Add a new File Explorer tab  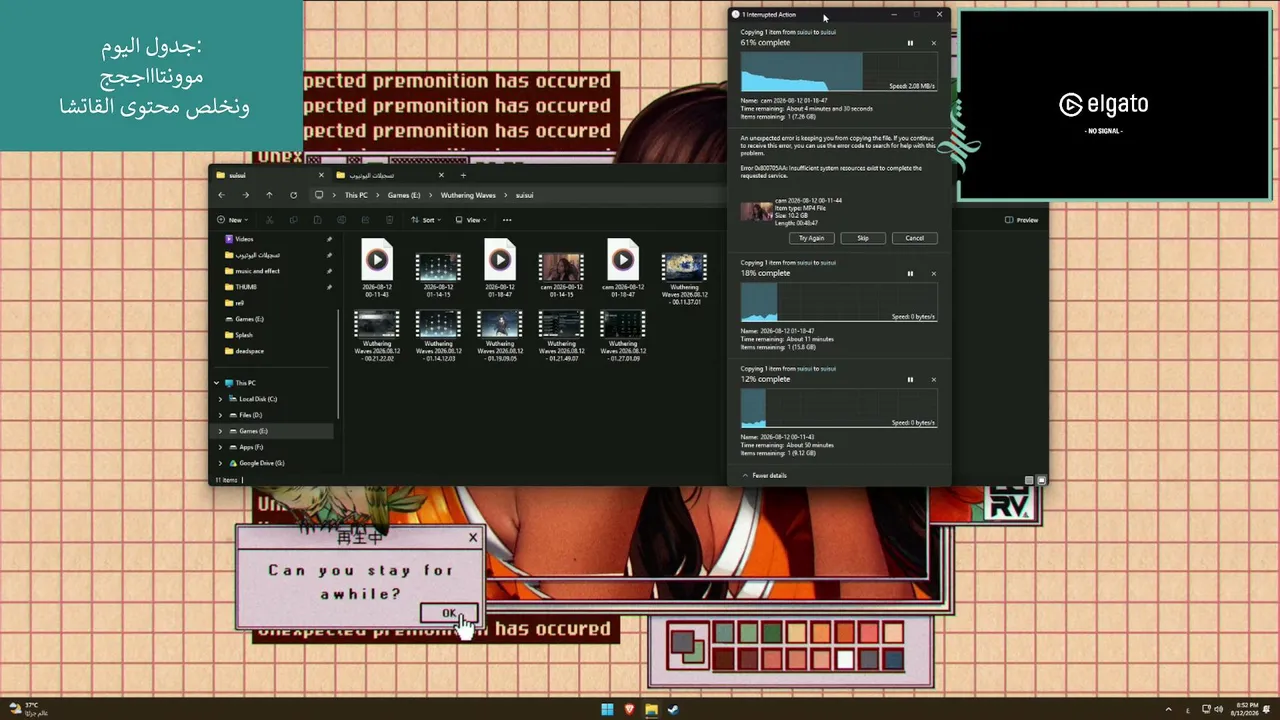pos(463,175)
